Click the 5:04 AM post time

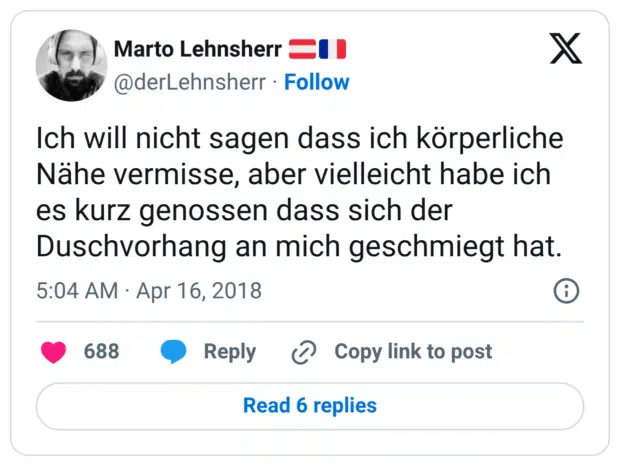click(x=76, y=291)
